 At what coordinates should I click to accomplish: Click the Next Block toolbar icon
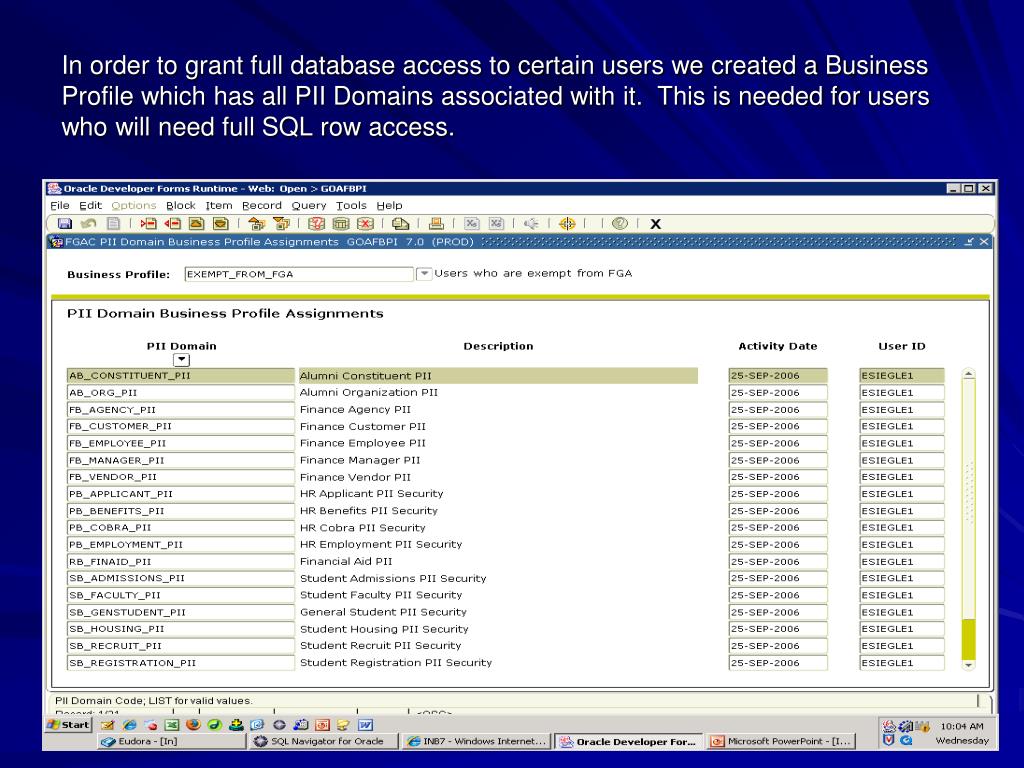tap(281, 223)
